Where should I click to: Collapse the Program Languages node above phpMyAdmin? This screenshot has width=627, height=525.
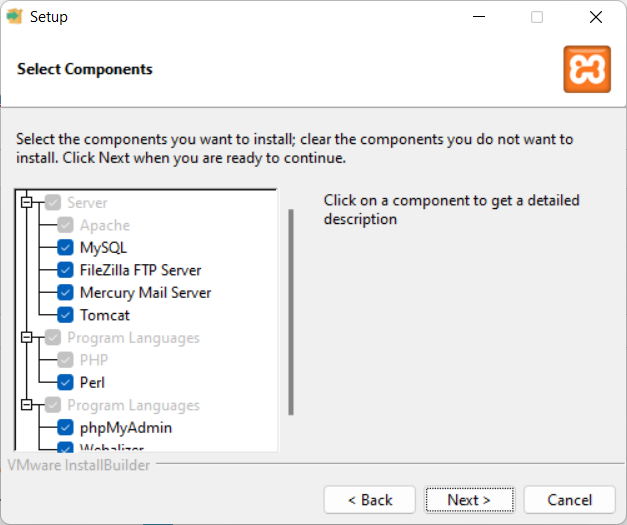pyautogui.click(x=26, y=405)
